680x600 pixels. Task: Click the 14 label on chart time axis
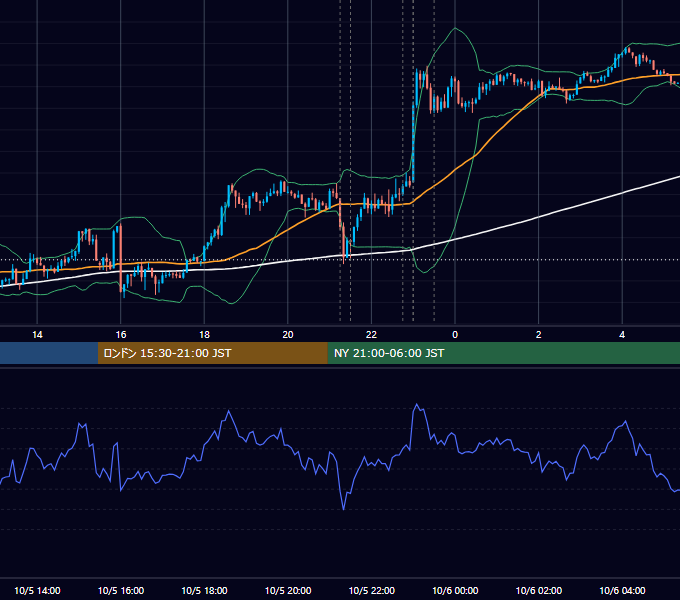click(37, 335)
